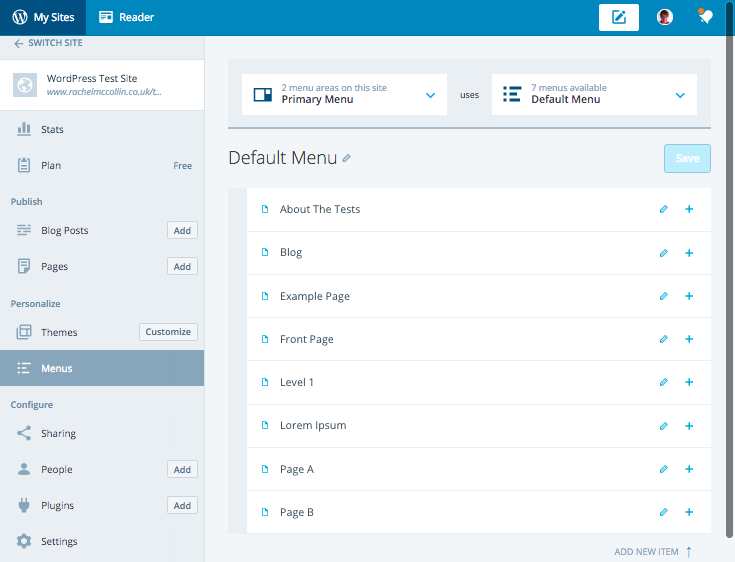Open Sharing in the sidebar
The width and height of the screenshot is (735, 562).
(59, 434)
